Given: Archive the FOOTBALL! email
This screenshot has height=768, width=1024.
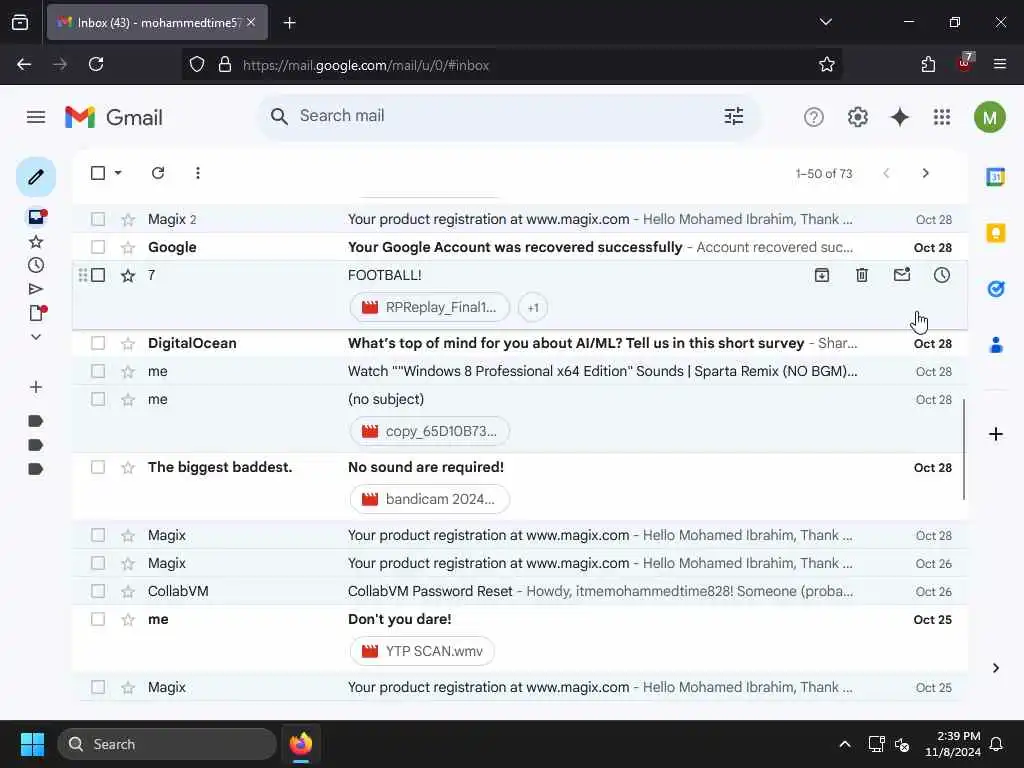Looking at the screenshot, I should tap(822, 275).
